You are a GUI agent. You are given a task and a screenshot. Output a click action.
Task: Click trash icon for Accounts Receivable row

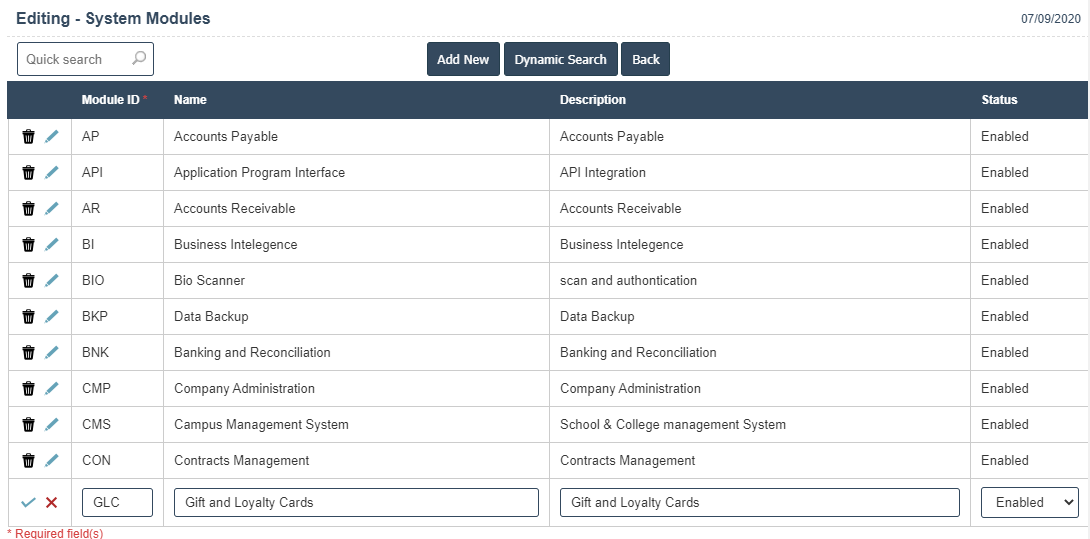pyautogui.click(x=28, y=209)
